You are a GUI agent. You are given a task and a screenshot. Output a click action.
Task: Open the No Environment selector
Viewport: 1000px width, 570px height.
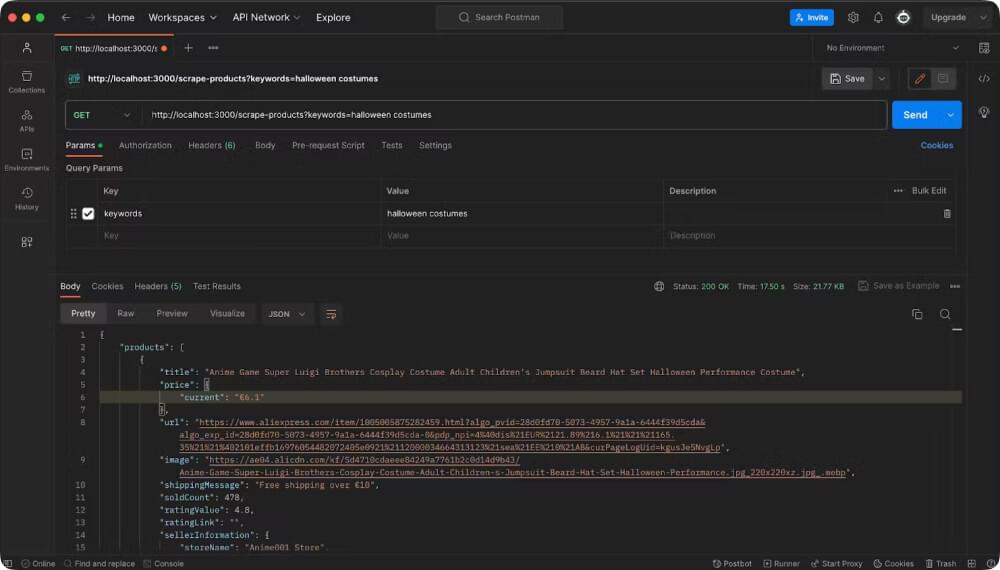coord(892,48)
